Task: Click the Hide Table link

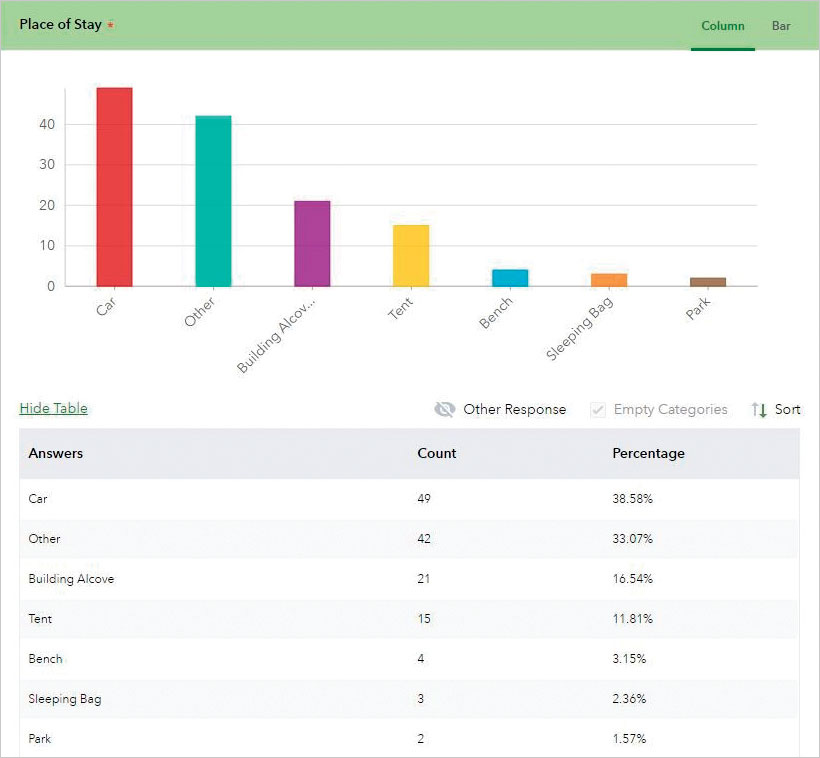Action: (x=54, y=408)
